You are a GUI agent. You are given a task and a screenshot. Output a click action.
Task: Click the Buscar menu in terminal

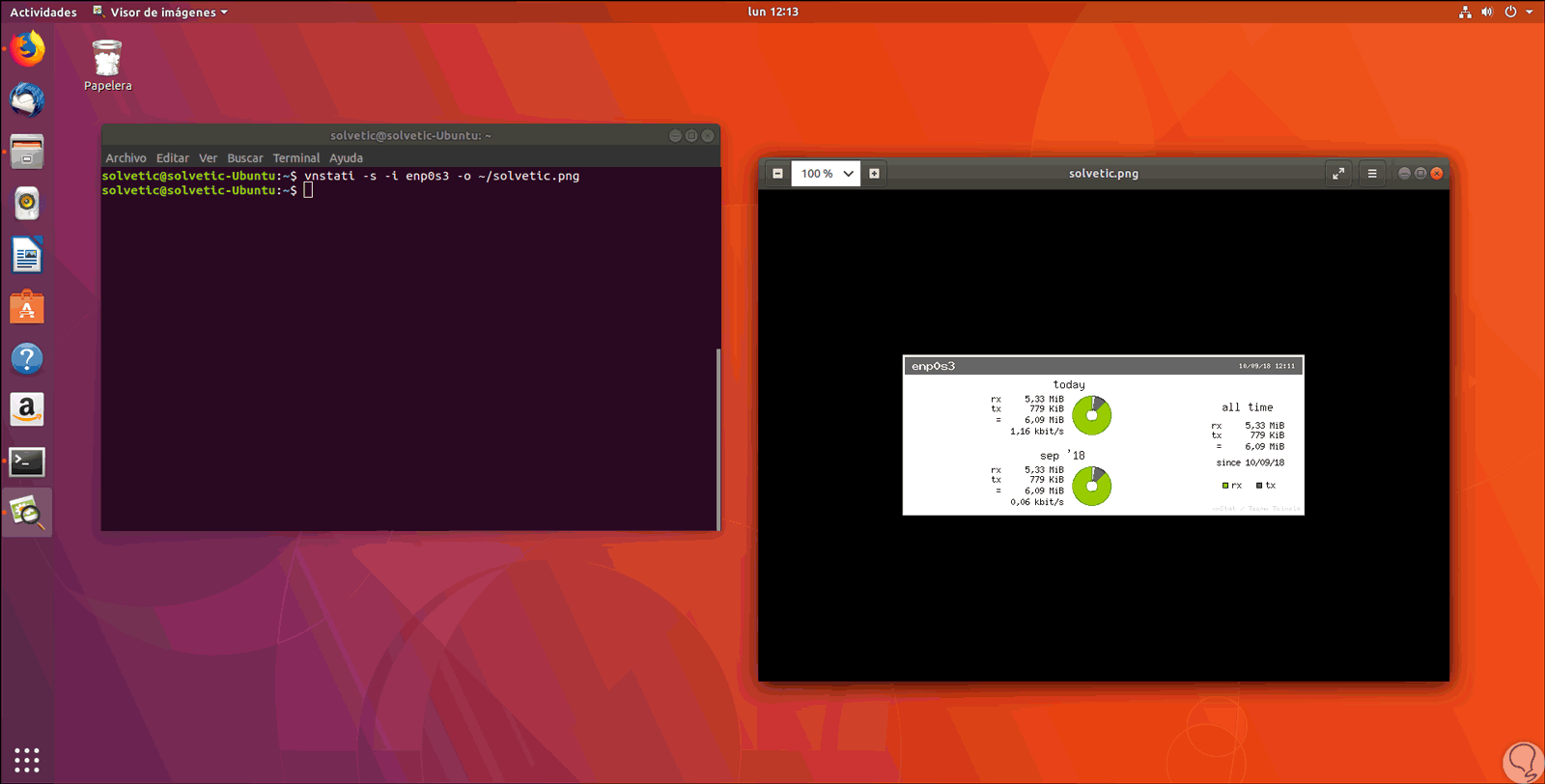click(x=244, y=158)
